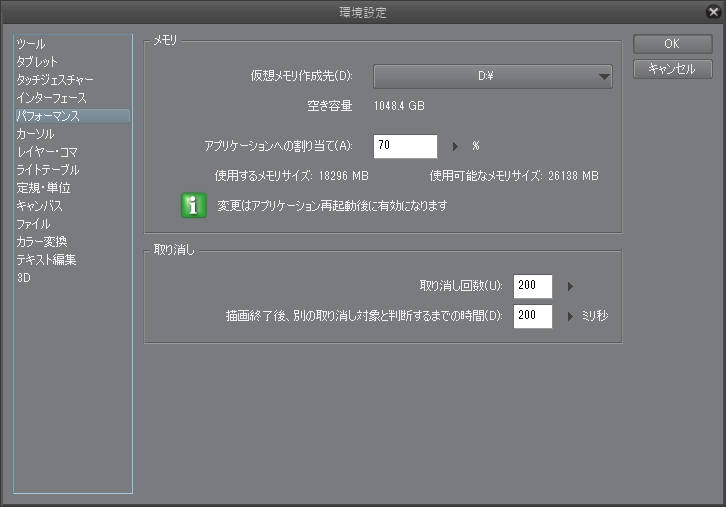
Task: Expand slider arrow for memory allocation percent
Action: coord(455,146)
